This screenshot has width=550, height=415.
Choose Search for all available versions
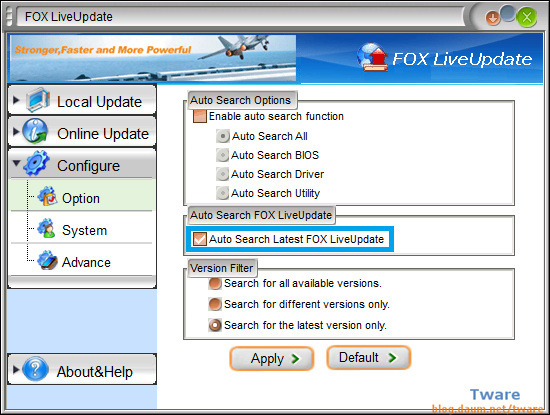tap(215, 283)
